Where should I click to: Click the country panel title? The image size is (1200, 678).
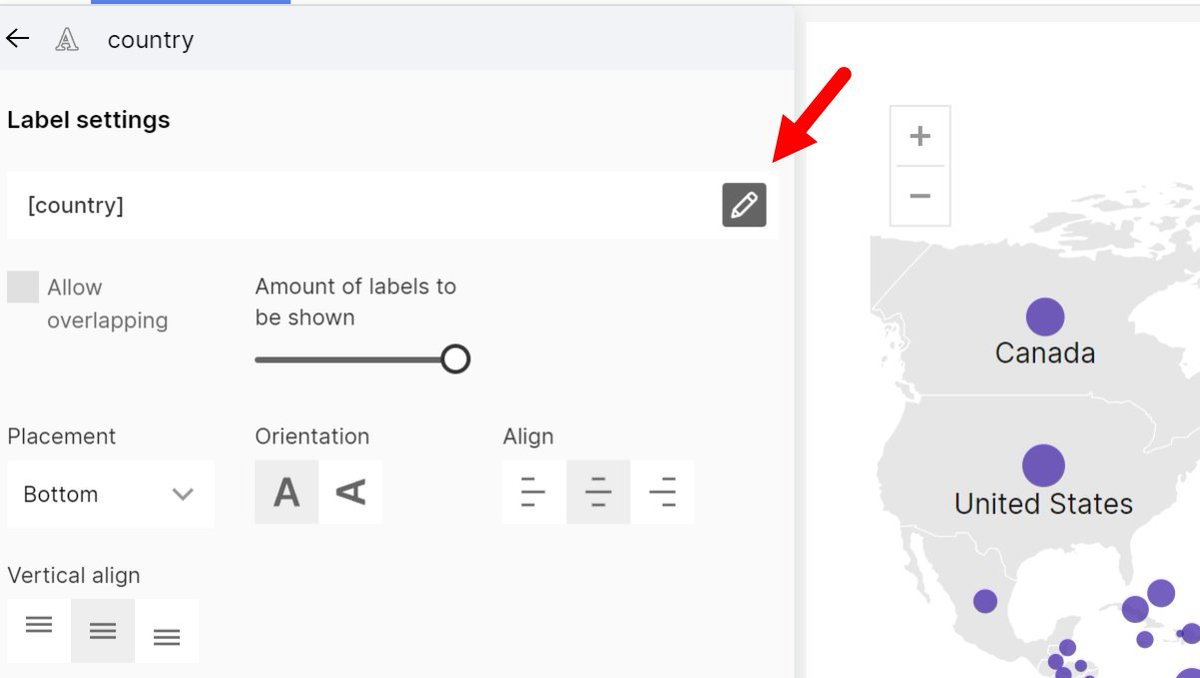[x=150, y=40]
